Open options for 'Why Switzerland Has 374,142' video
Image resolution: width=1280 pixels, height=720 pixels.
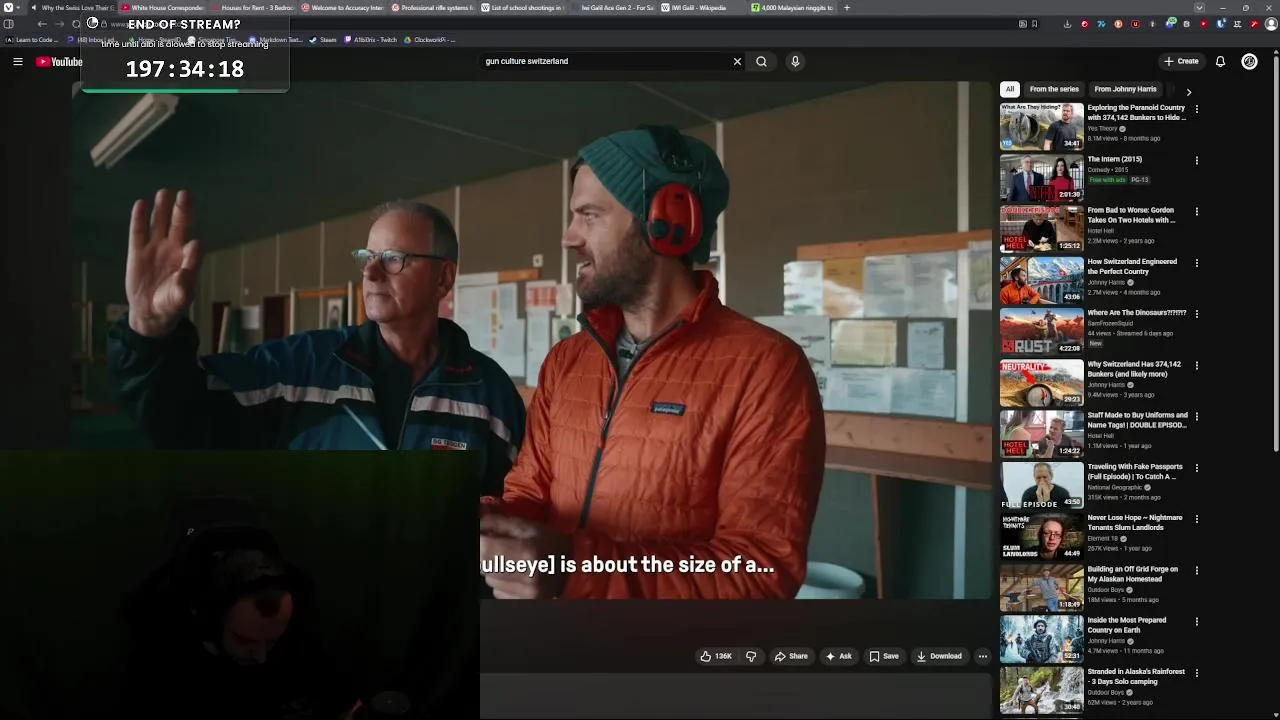(1196, 365)
